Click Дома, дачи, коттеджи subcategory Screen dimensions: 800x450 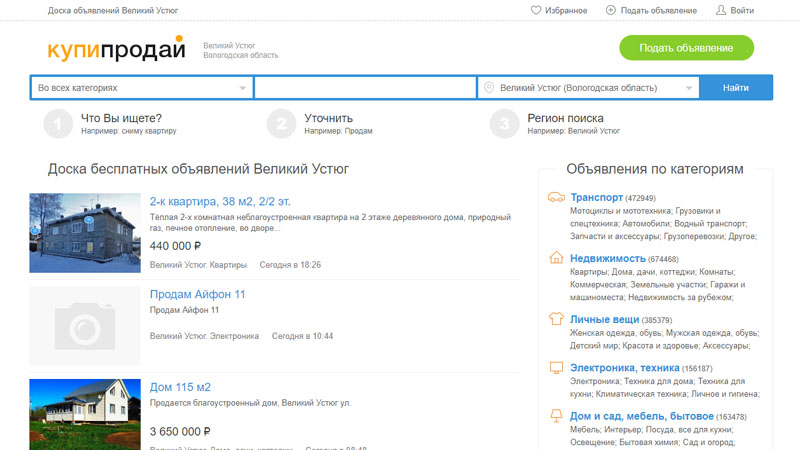pyautogui.click(x=653, y=272)
